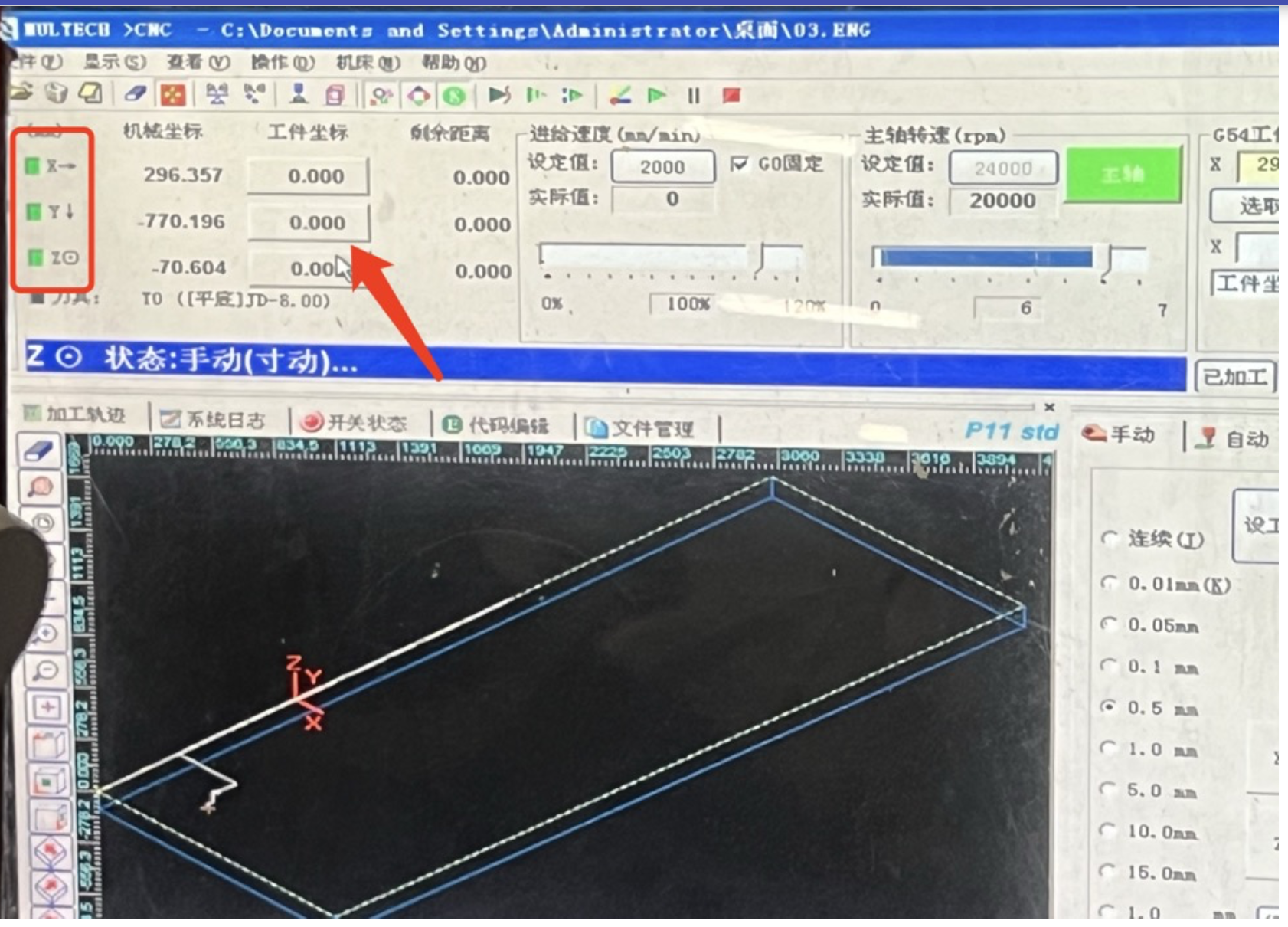The image size is (1288, 927).
Task: Start machining with green play button
Action: click(656, 96)
